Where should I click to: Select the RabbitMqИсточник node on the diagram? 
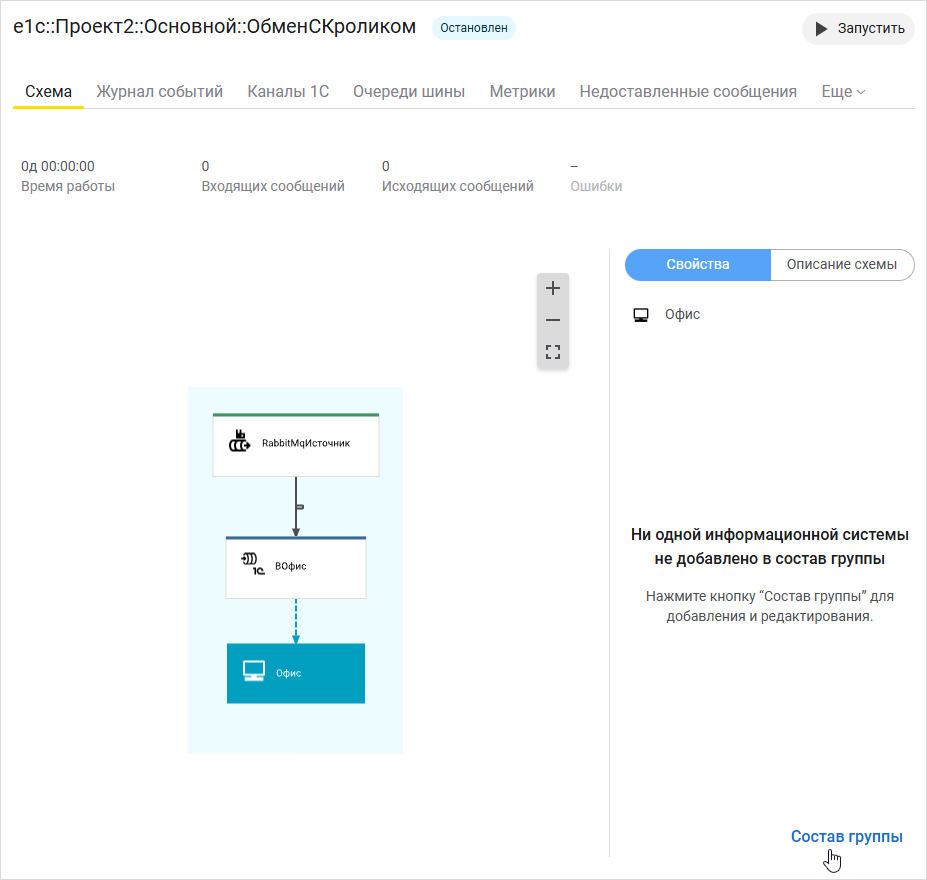[295, 442]
